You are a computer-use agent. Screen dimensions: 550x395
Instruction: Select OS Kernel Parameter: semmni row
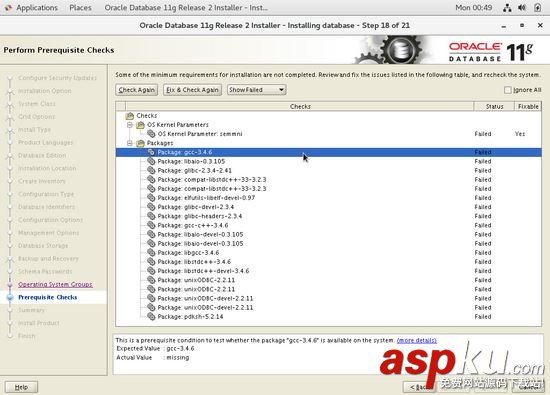[x=328, y=134]
